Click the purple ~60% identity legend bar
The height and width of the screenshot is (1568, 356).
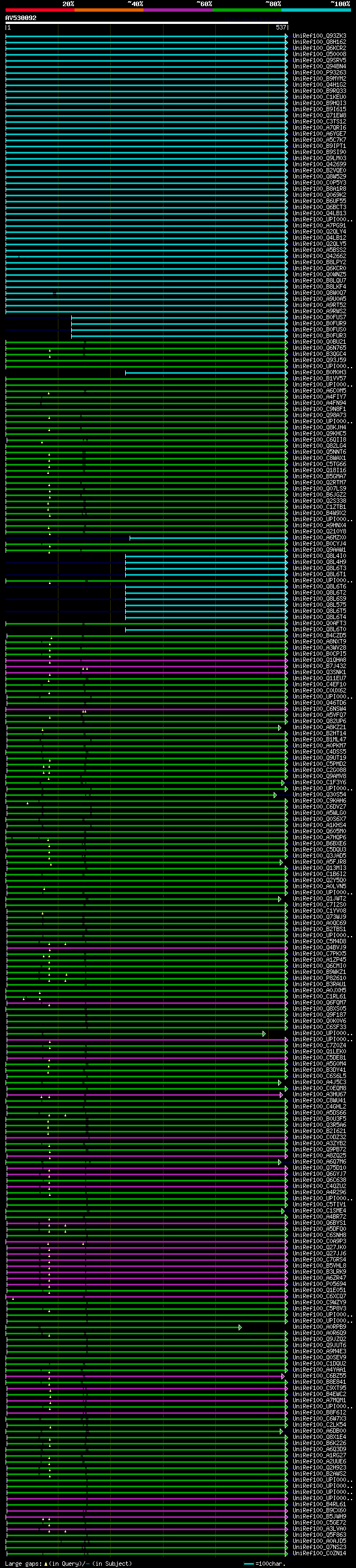coord(179,11)
